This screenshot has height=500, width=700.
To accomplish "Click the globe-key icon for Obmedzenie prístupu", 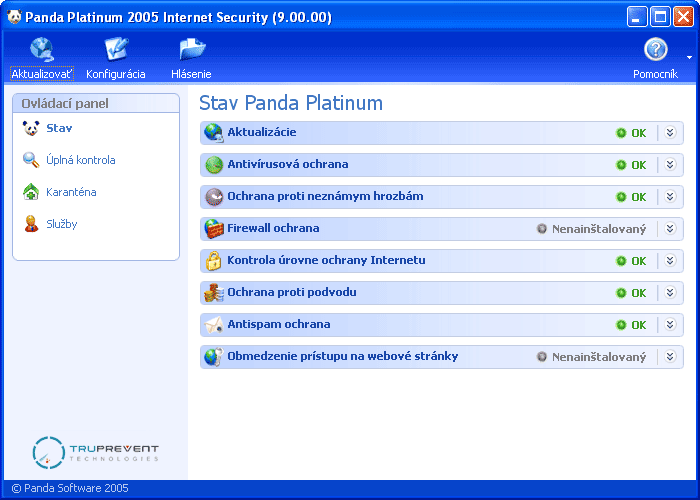I will click(214, 357).
